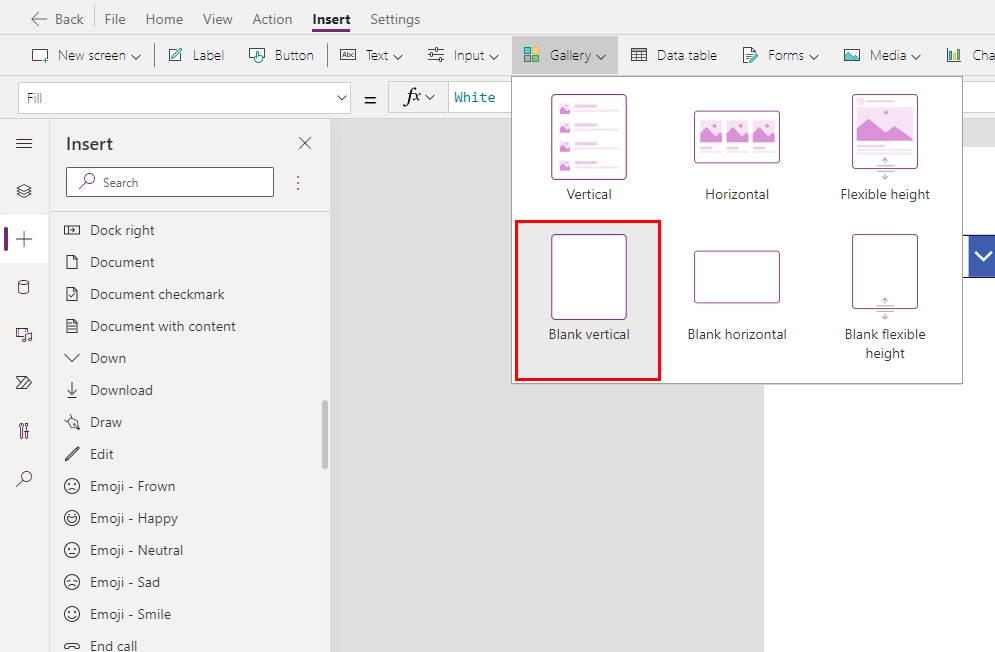Viewport: 995px width, 652px height.
Task: Open the Power Automate flows icon
Action: click(24, 383)
